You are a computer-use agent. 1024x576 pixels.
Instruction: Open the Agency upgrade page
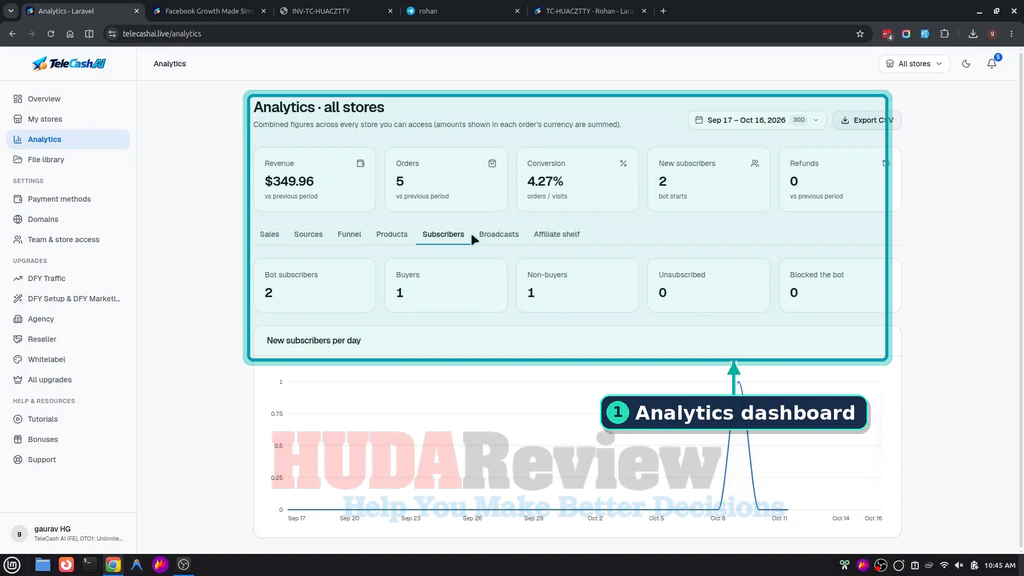click(x=68, y=319)
